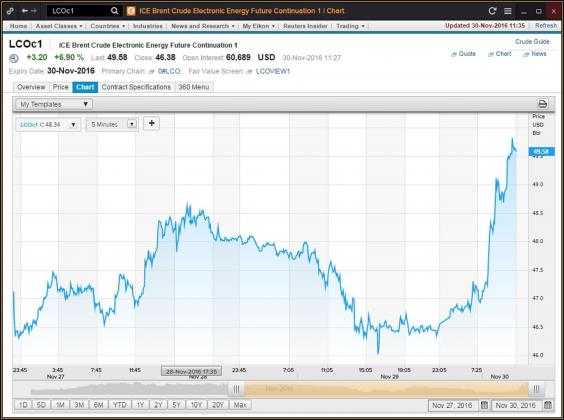Viewport: 564px width, 420px height.
Task: Click the back navigation arrow
Action: 24,11
